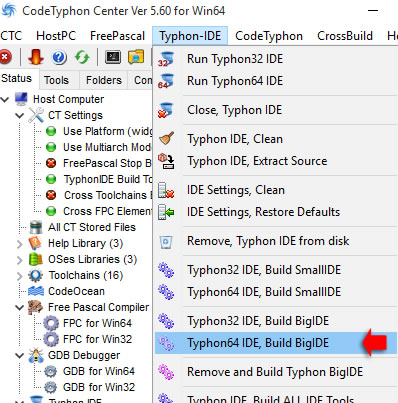
Task: Toggle TyphonIDE Build green status light
Action: pyautogui.click(x=51, y=179)
